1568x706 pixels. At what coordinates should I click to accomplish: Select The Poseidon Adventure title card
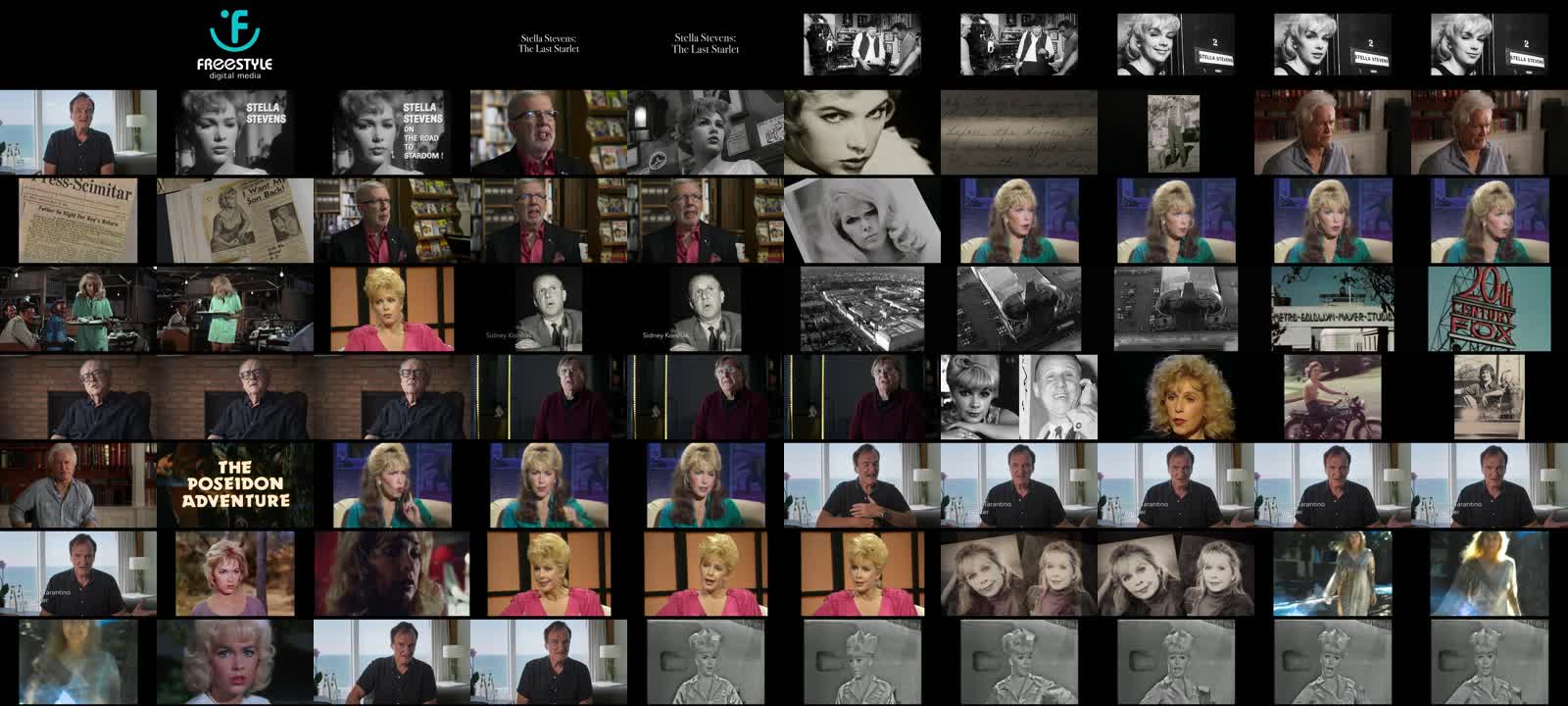(x=235, y=485)
